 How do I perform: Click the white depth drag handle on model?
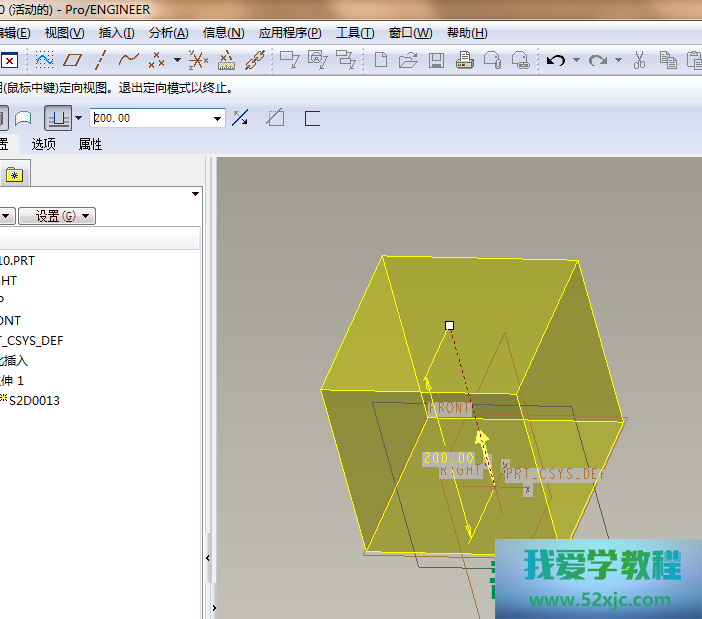tap(449, 325)
